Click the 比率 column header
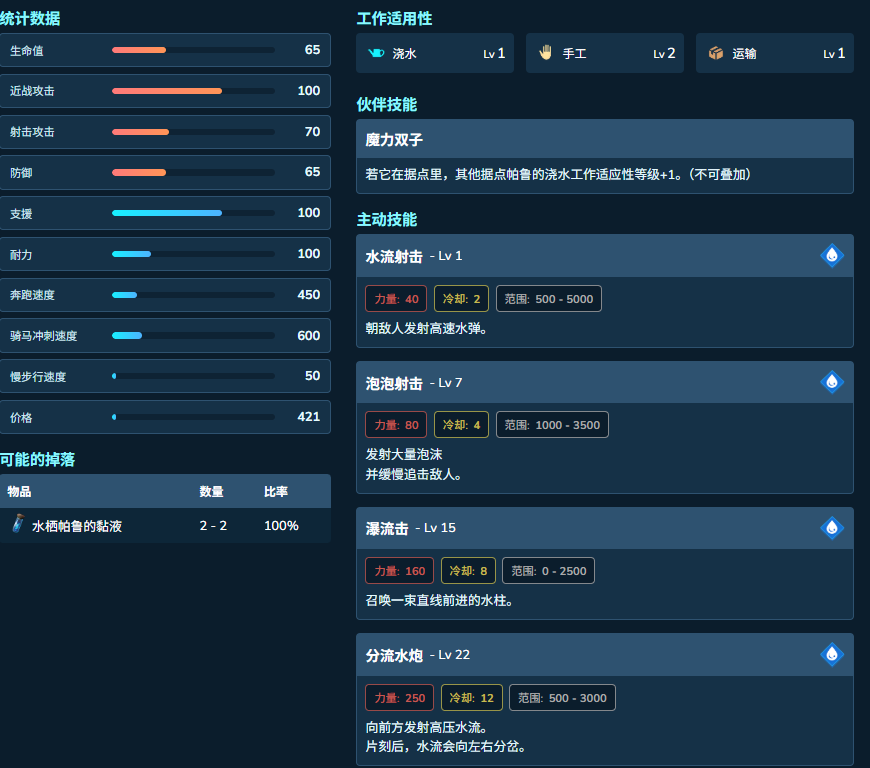The image size is (870, 768). tap(276, 492)
